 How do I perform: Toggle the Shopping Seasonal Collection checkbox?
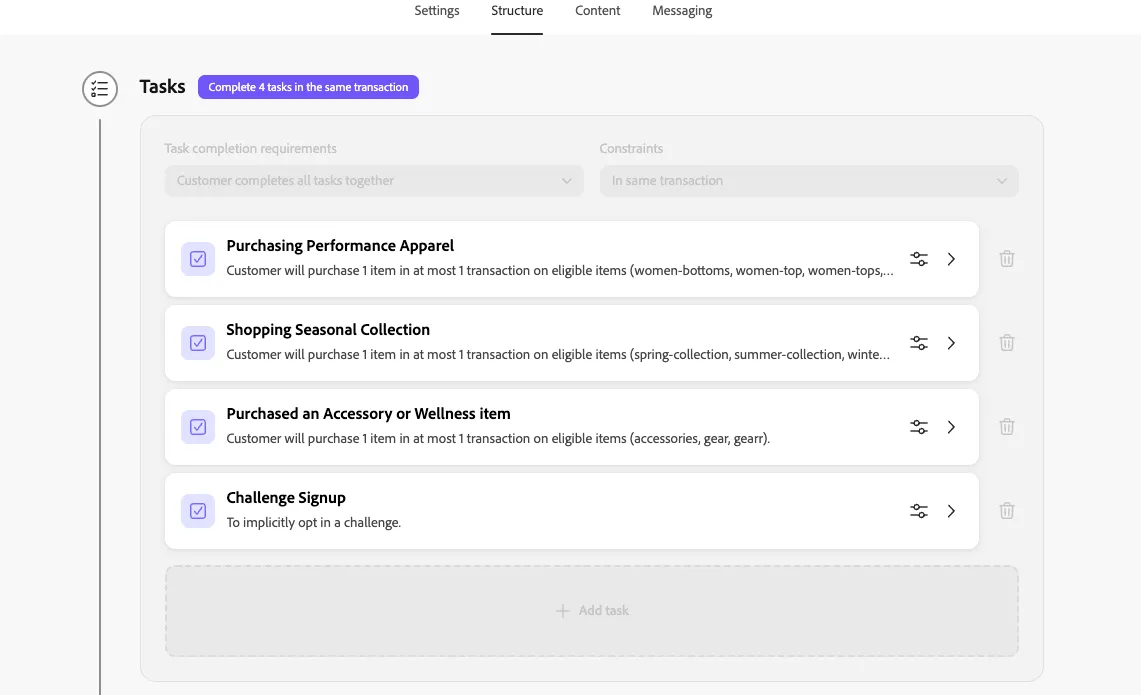198,343
